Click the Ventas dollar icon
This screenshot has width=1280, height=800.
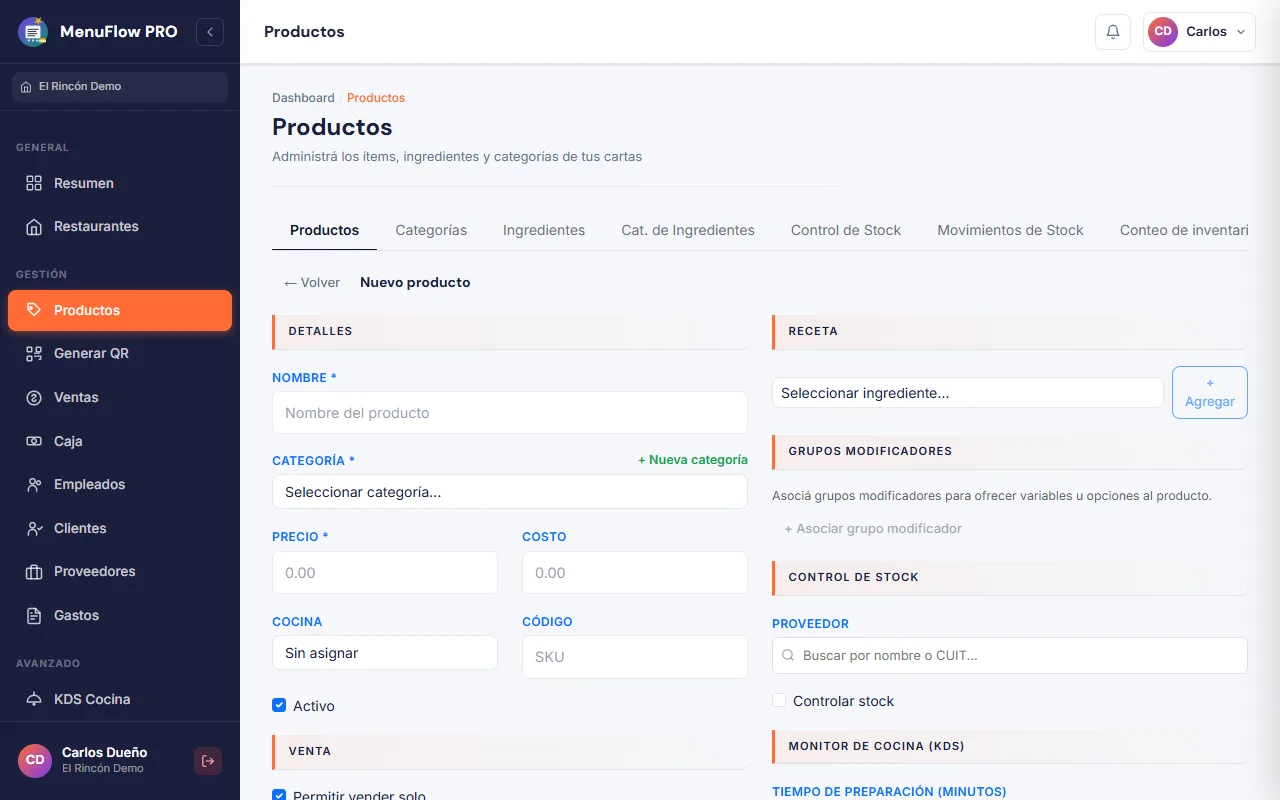(34, 397)
